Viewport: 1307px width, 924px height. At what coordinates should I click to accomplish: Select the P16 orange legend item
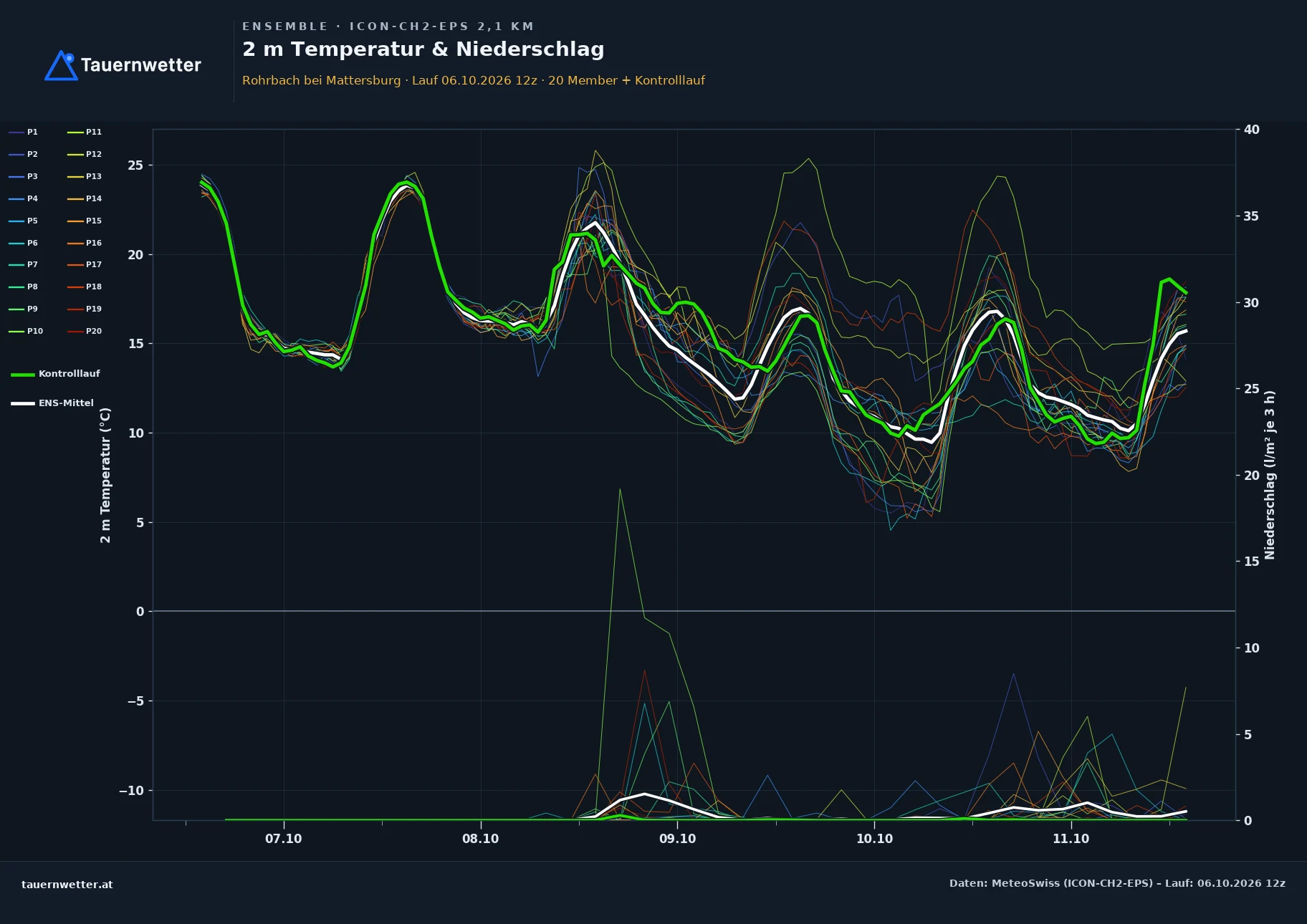[x=85, y=243]
